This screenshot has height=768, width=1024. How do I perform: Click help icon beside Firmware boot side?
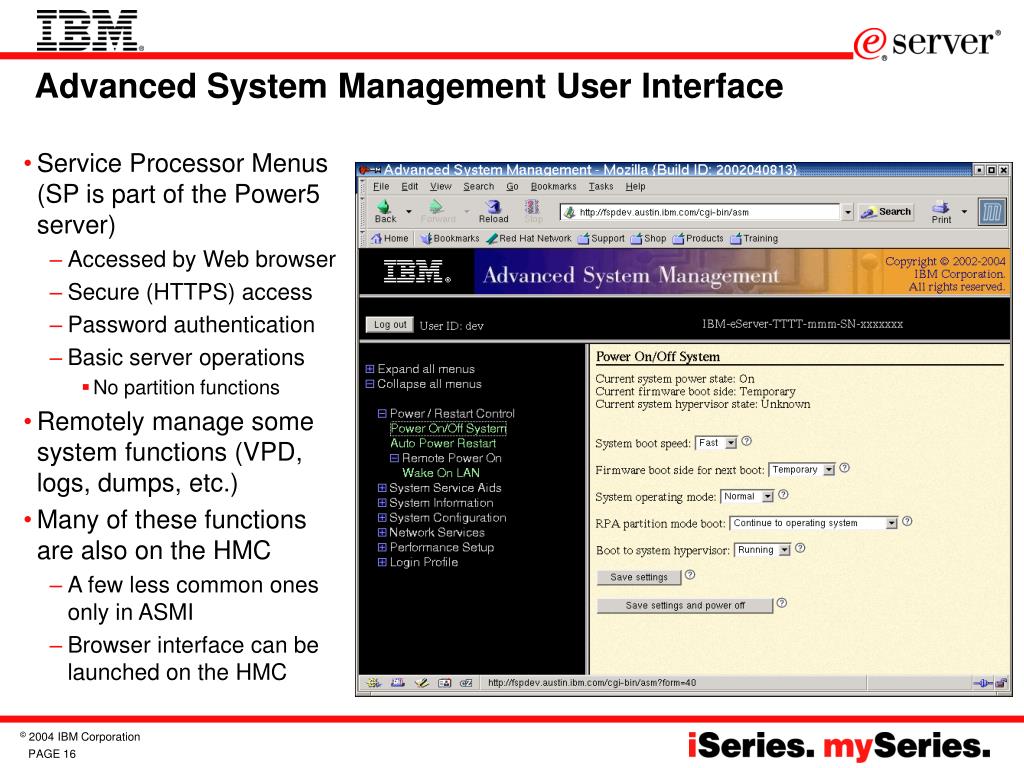click(x=844, y=468)
